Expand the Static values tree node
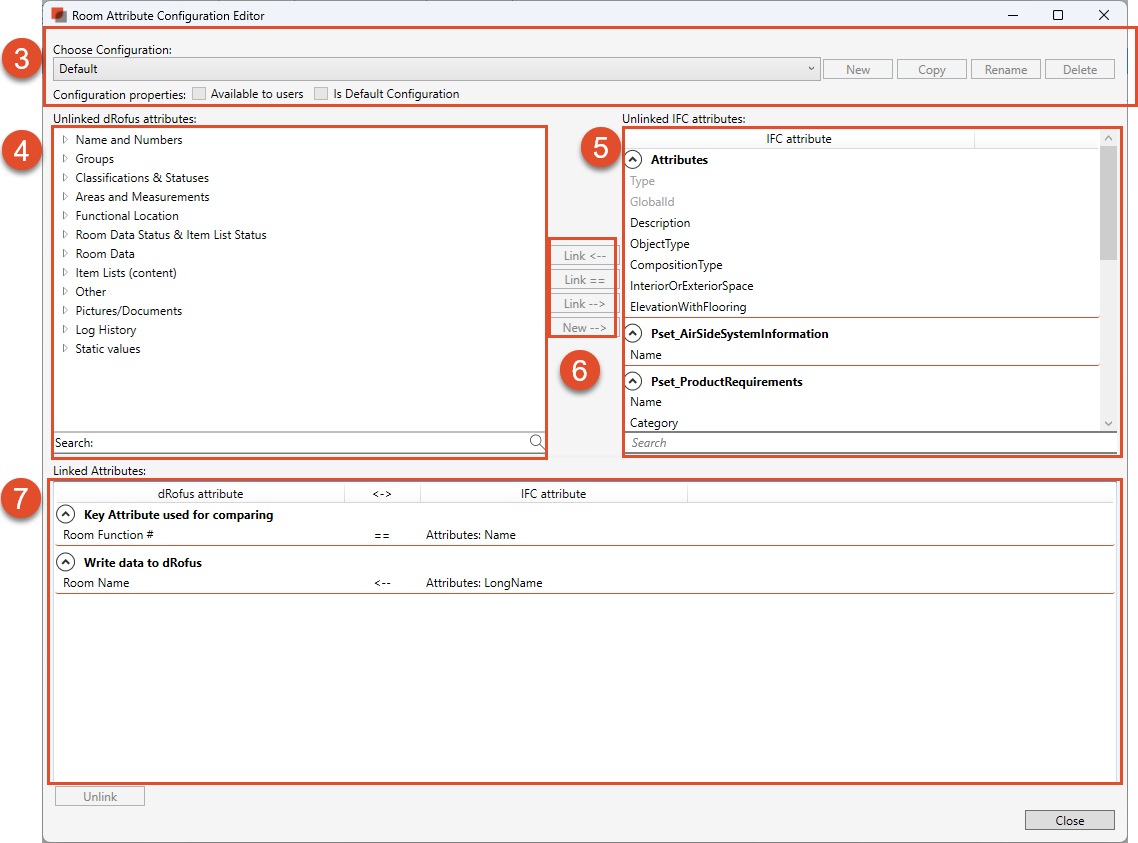This screenshot has height=843, width=1138. 65,349
